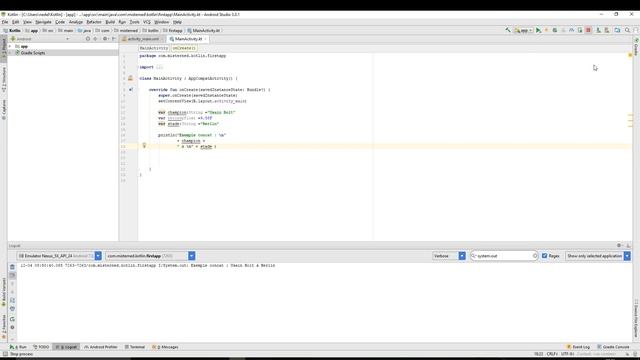Switch to the activity_main.xml editor tab
The height and width of the screenshot is (360, 640).
coord(143,39)
